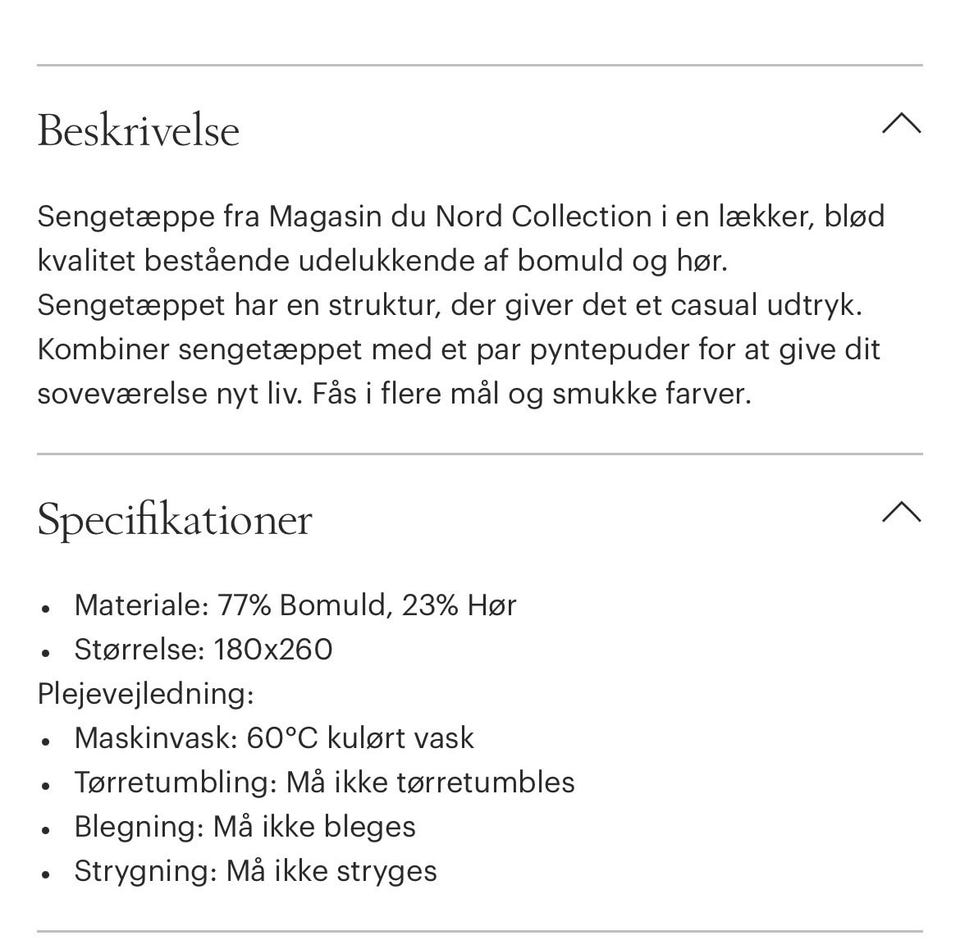Select the Specifikationer section heading
Viewport: 960px width, 940px height.
click(x=174, y=520)
